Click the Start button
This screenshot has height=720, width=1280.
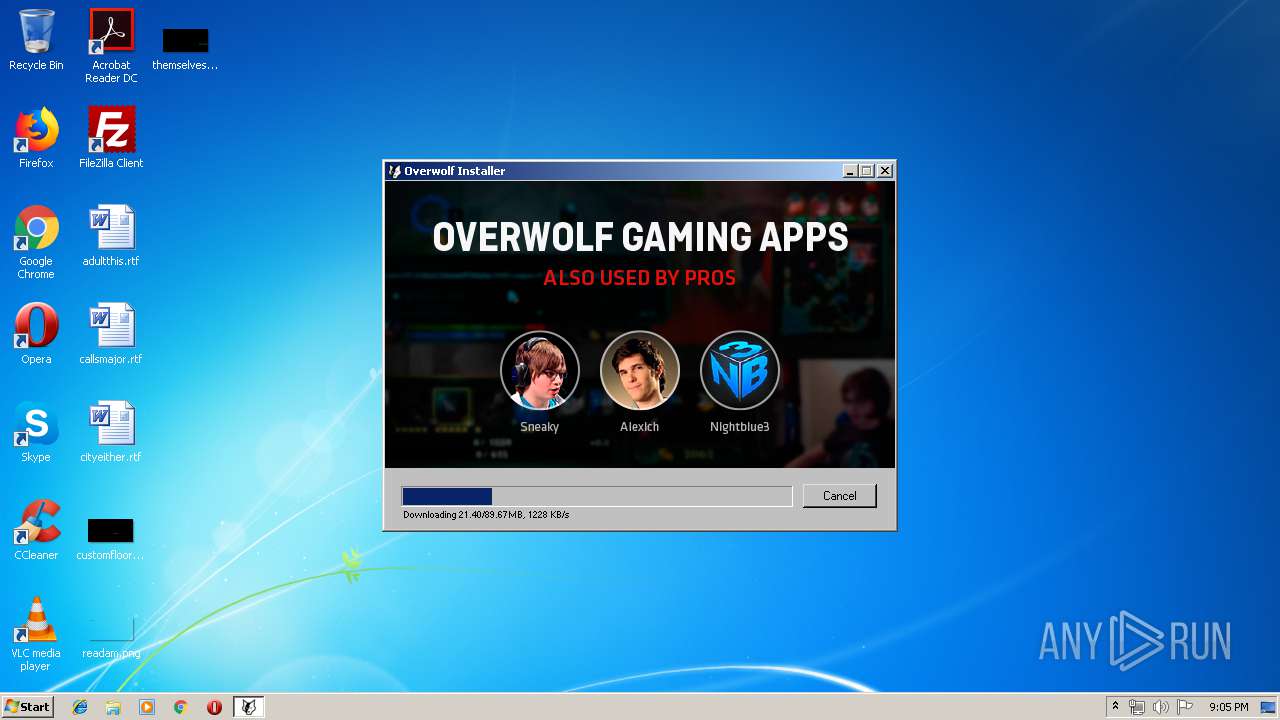click(x=28, y=707)
